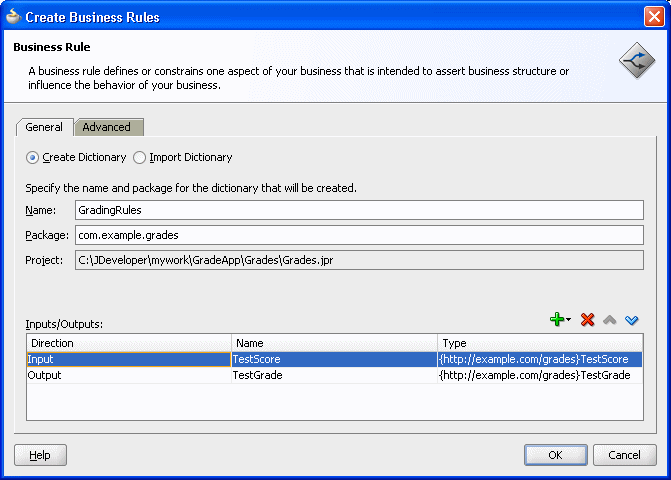This screenshot has width=671, height=480.
Task: Click the TestScore name cell
Action: tap(334, 359)
